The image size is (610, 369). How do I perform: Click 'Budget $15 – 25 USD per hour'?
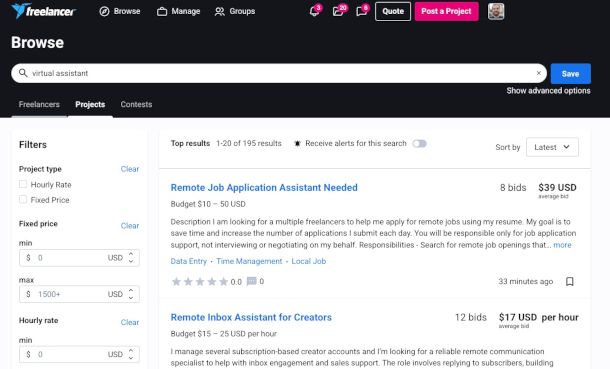[x=223, y=334]
